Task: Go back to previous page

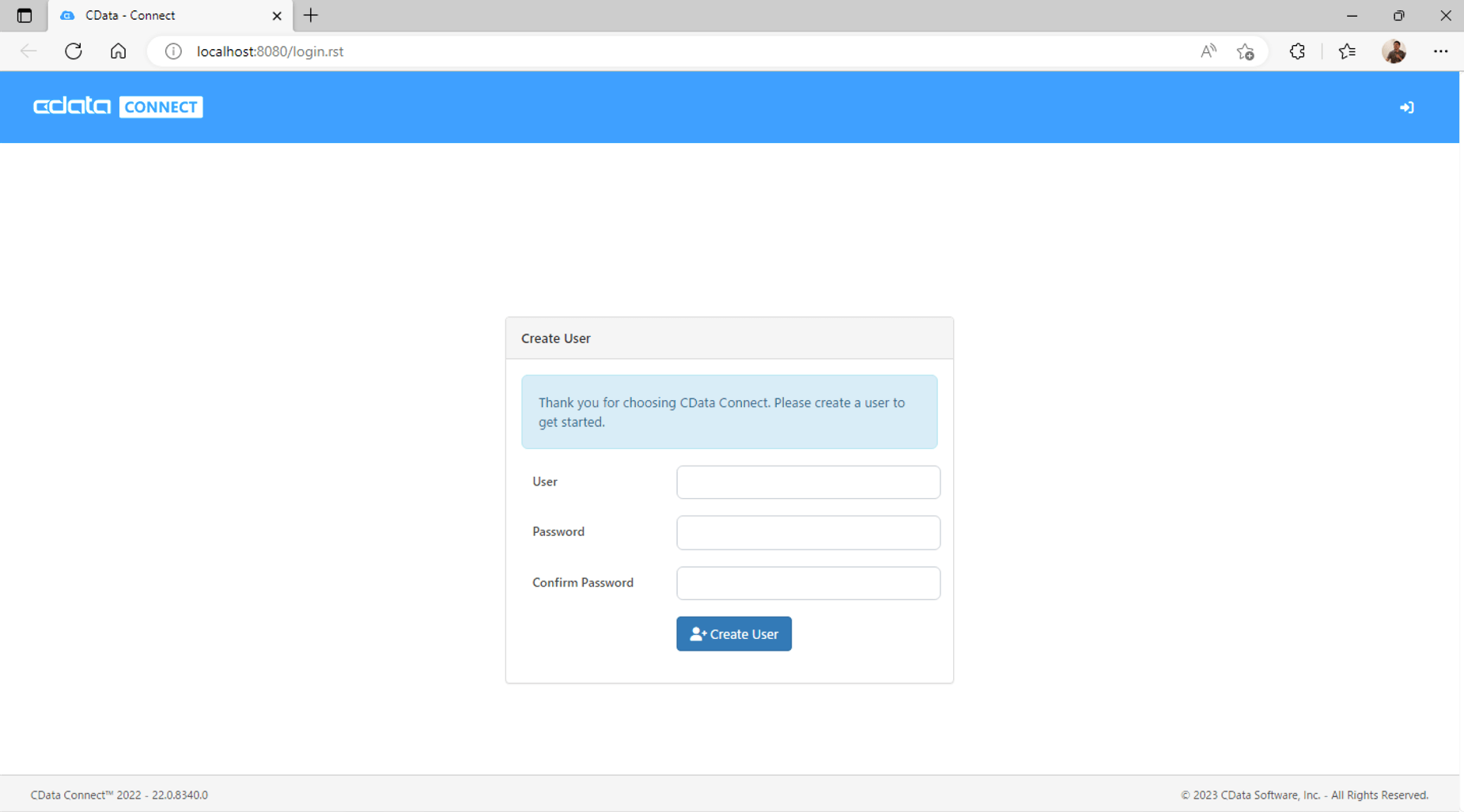Action: tap(28, 51)
